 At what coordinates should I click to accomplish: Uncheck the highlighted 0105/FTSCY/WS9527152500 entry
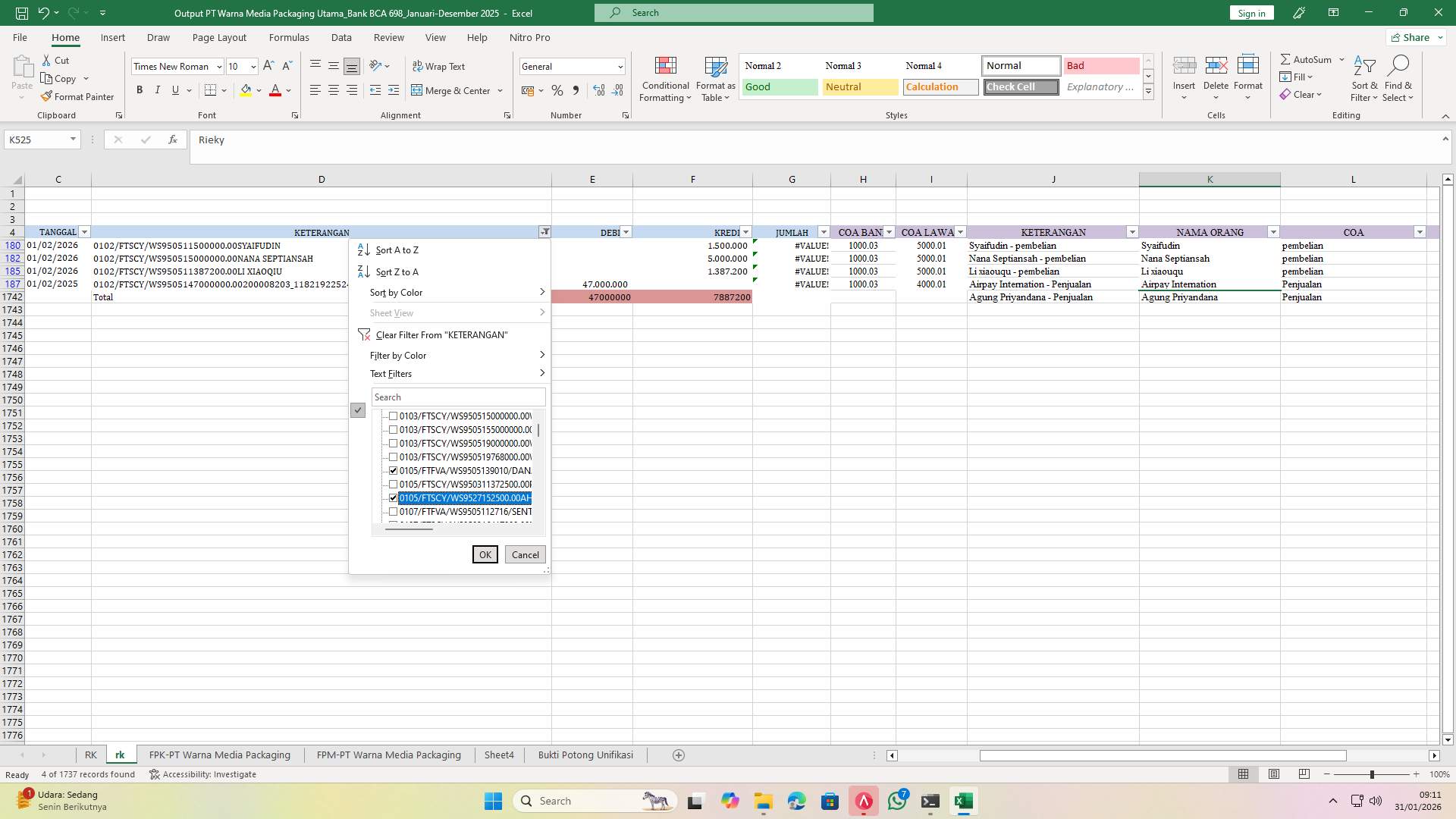click(x=393, y=498)
